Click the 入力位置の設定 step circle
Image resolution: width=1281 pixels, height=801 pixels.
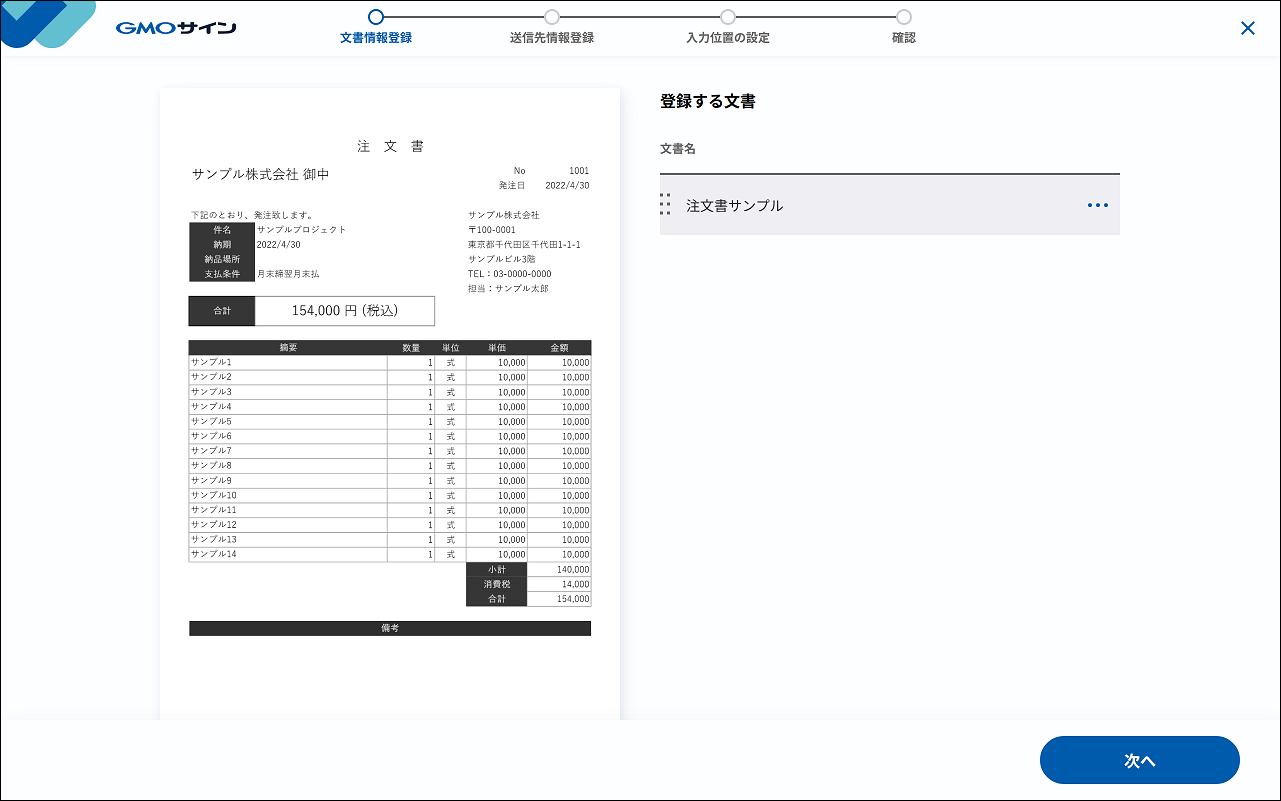[728, 16]
